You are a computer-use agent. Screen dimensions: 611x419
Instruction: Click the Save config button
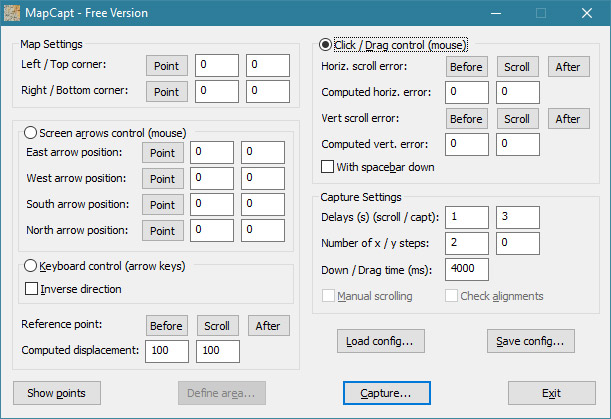click(x=530, y=341)
